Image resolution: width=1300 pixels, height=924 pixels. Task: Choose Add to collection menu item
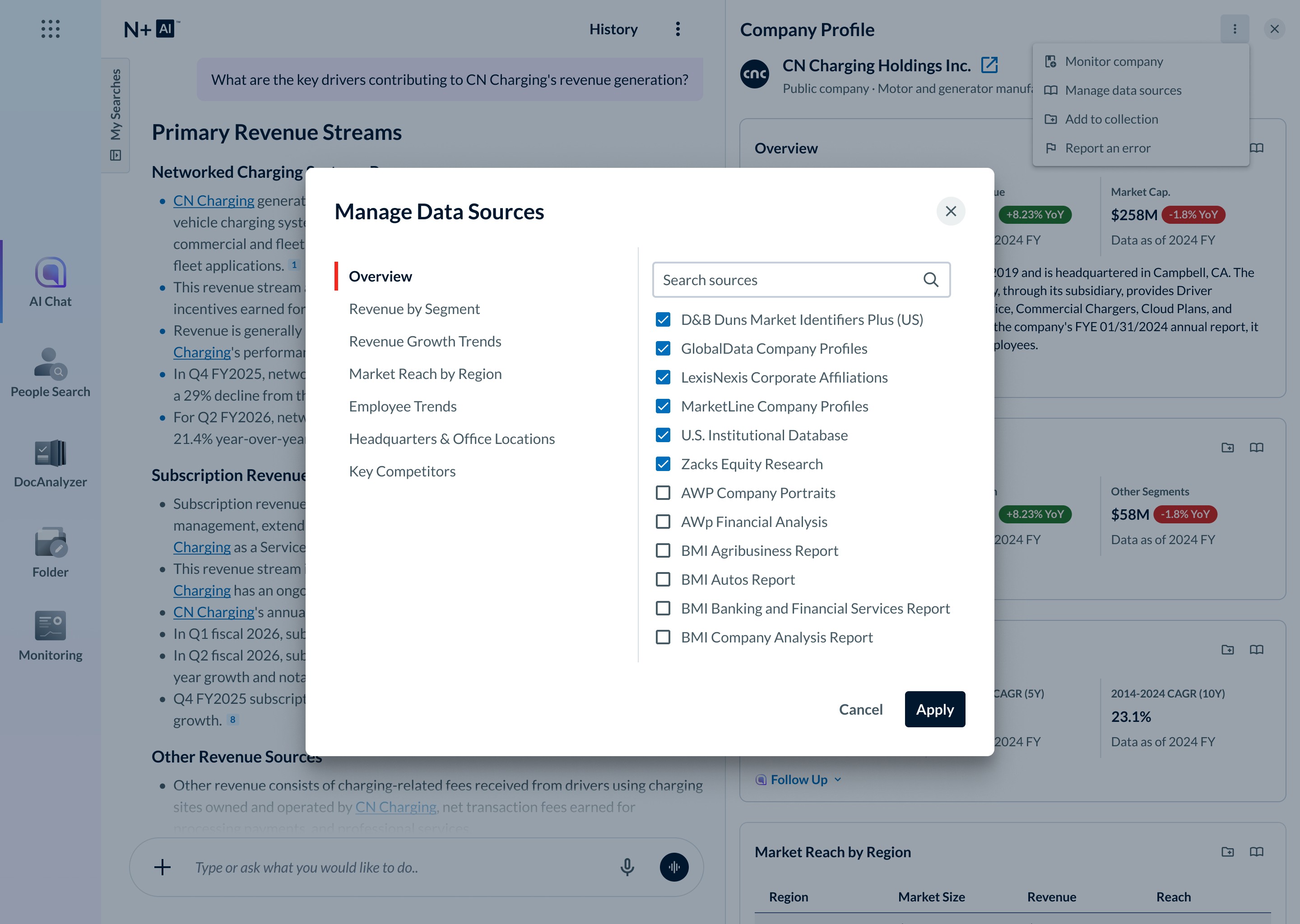coord(1111,120)
